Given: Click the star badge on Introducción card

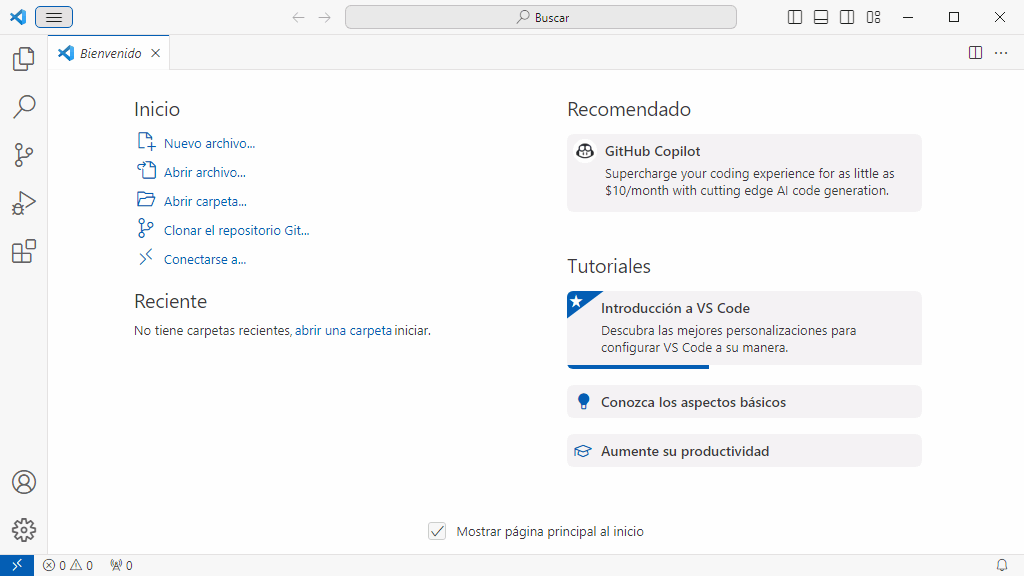Looking at the screenshot, I should coord(576,301).
